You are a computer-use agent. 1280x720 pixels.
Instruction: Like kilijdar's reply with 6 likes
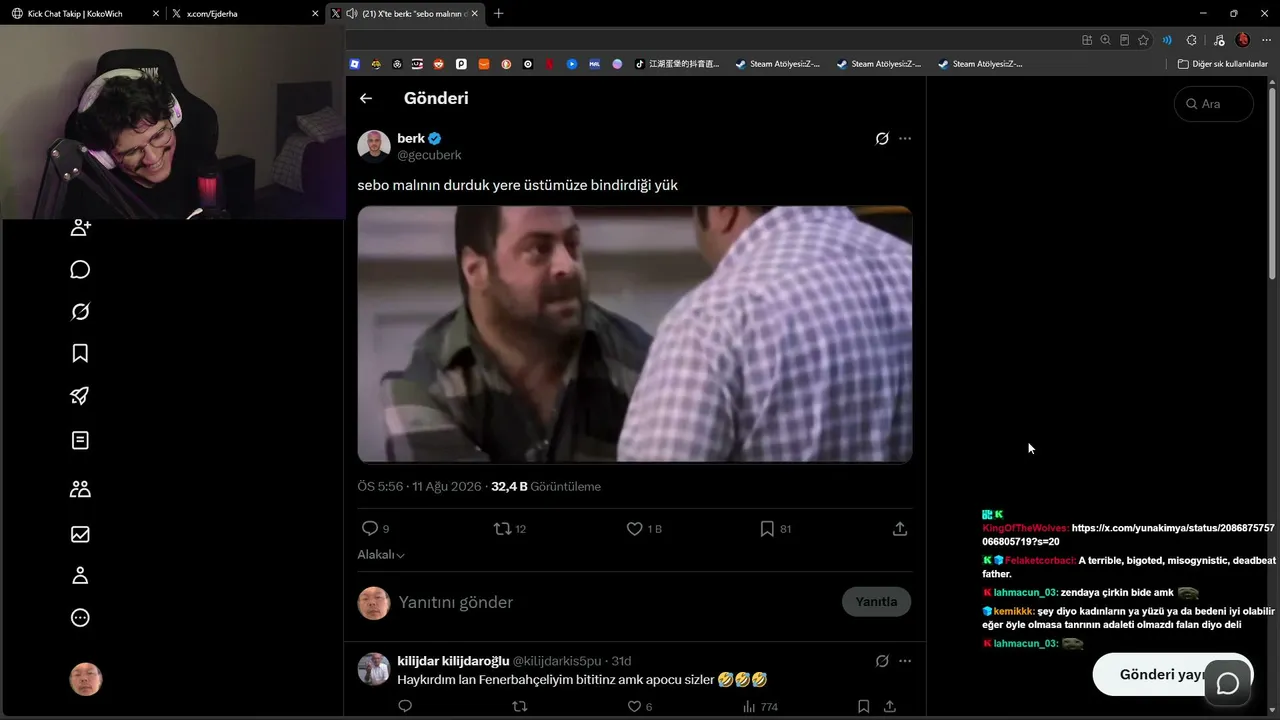[634, 707]
